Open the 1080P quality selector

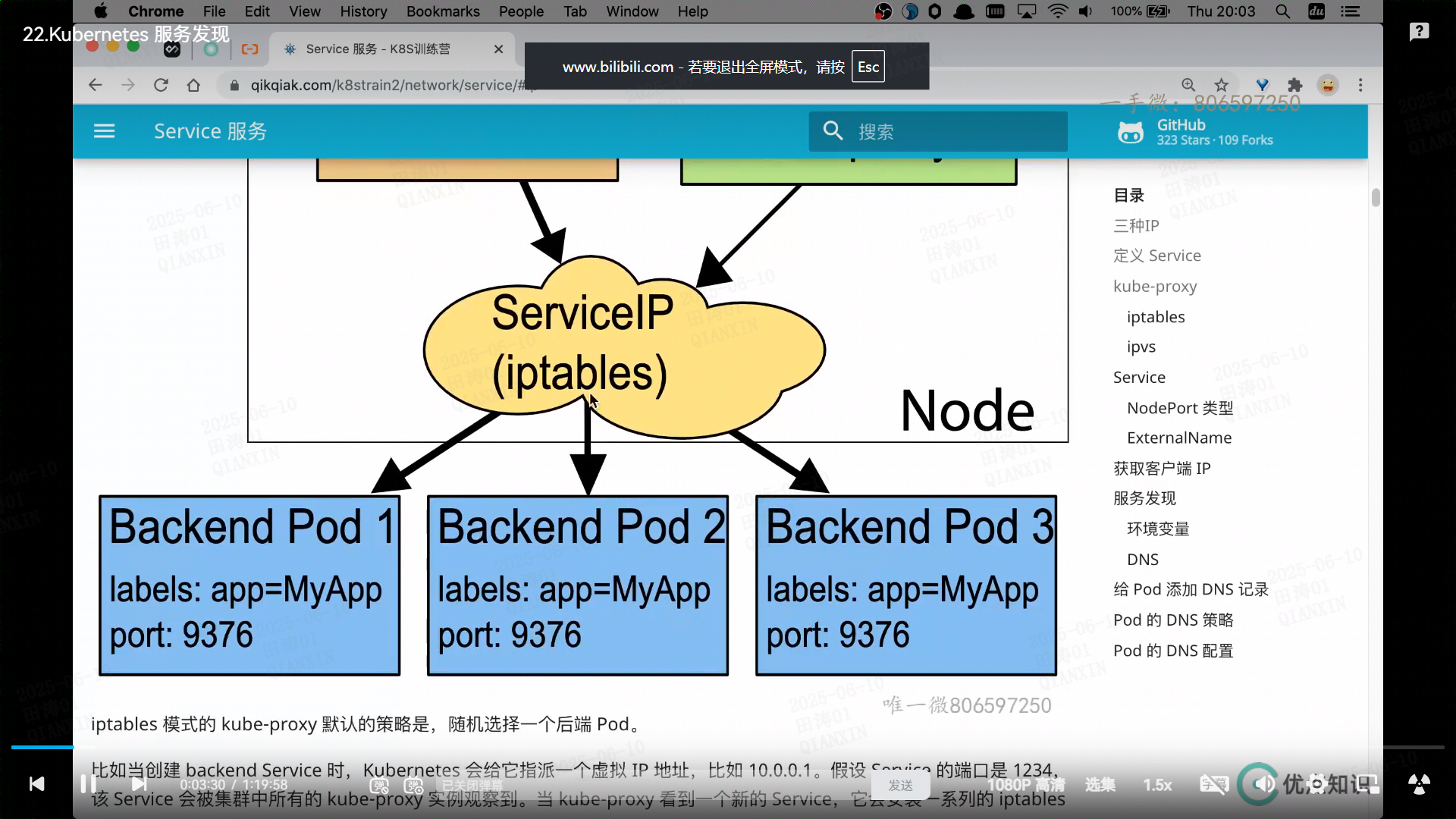(x=1025, y=784)
